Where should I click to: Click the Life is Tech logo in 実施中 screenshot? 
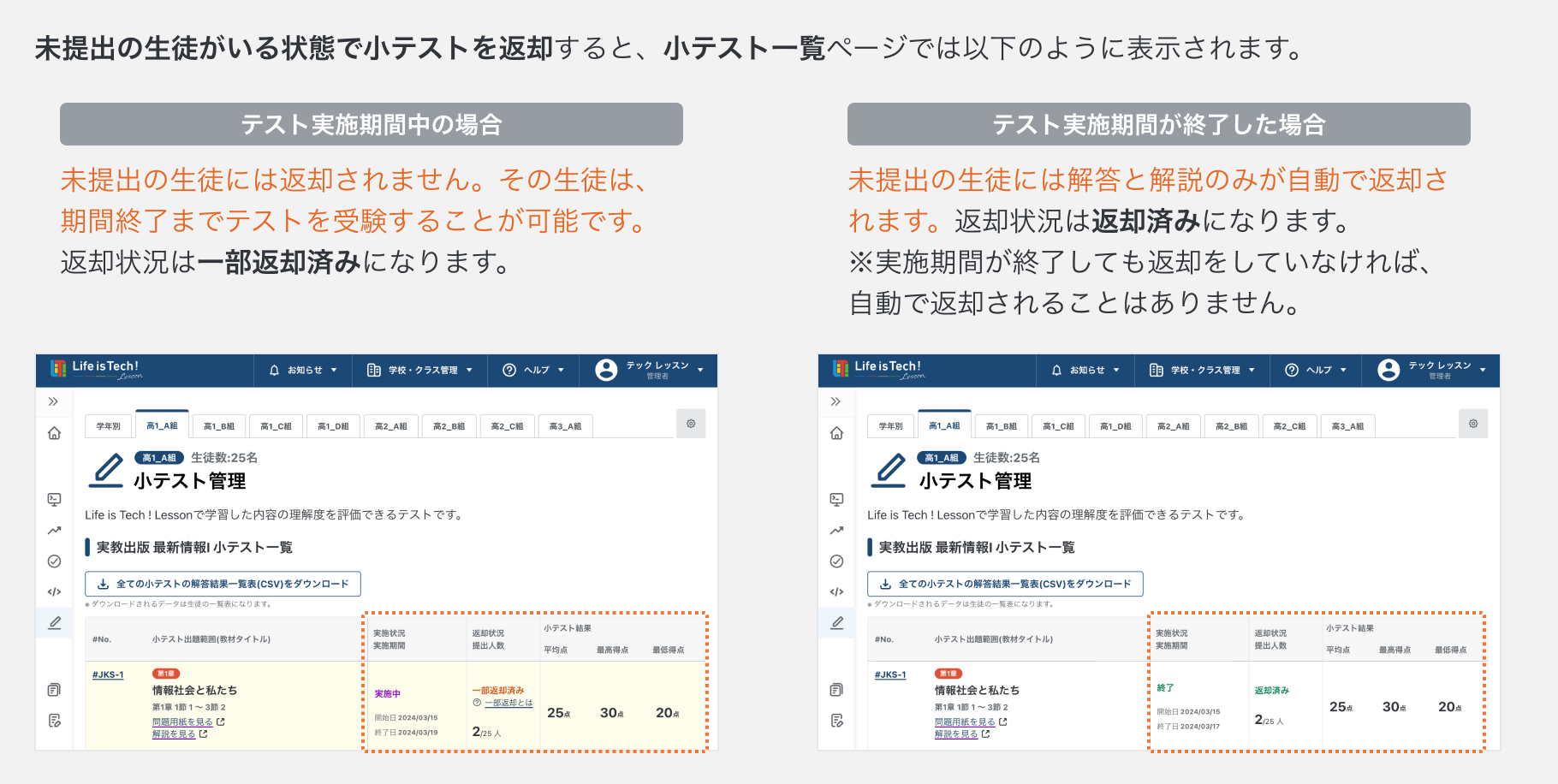(x=95, y=369)
